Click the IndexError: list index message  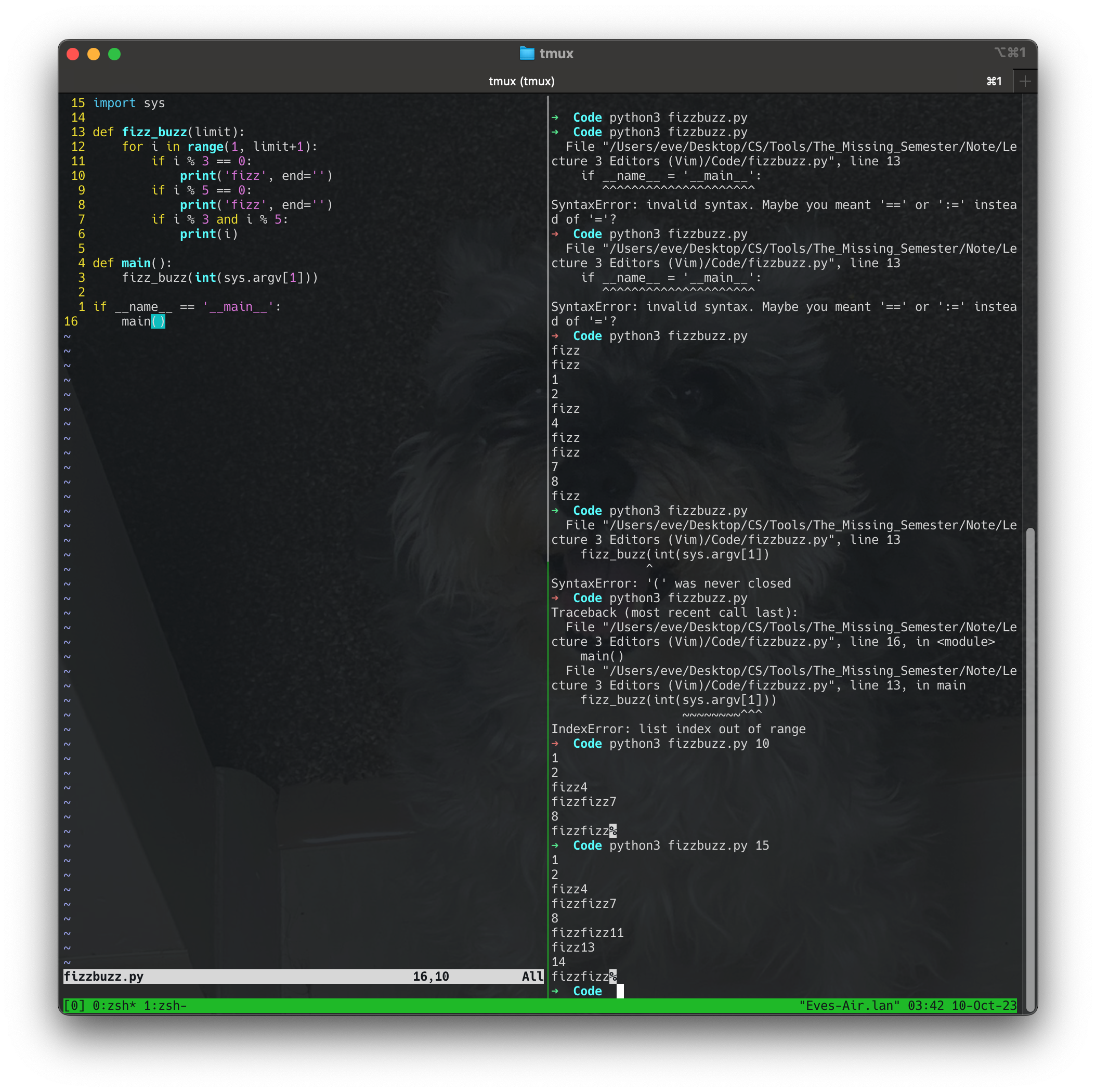pos(678,729)
